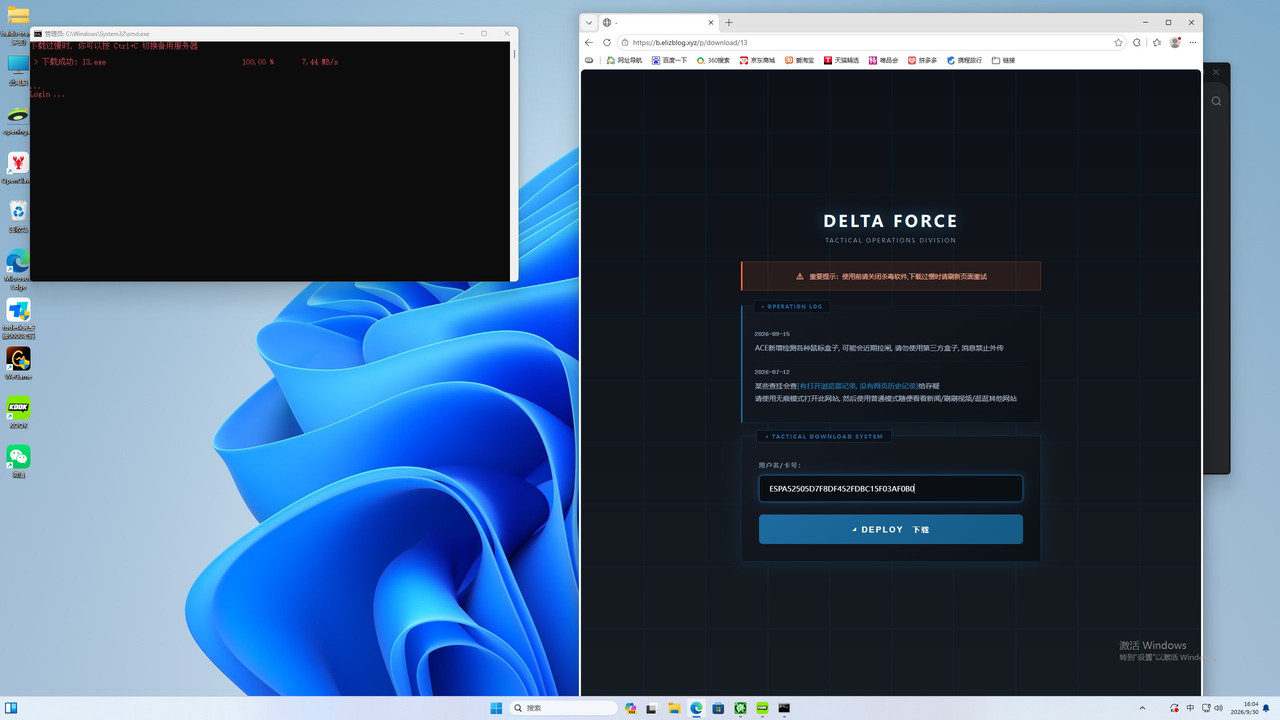Reload the current browser page
1280x720 pixels.
tap(606, 43)
